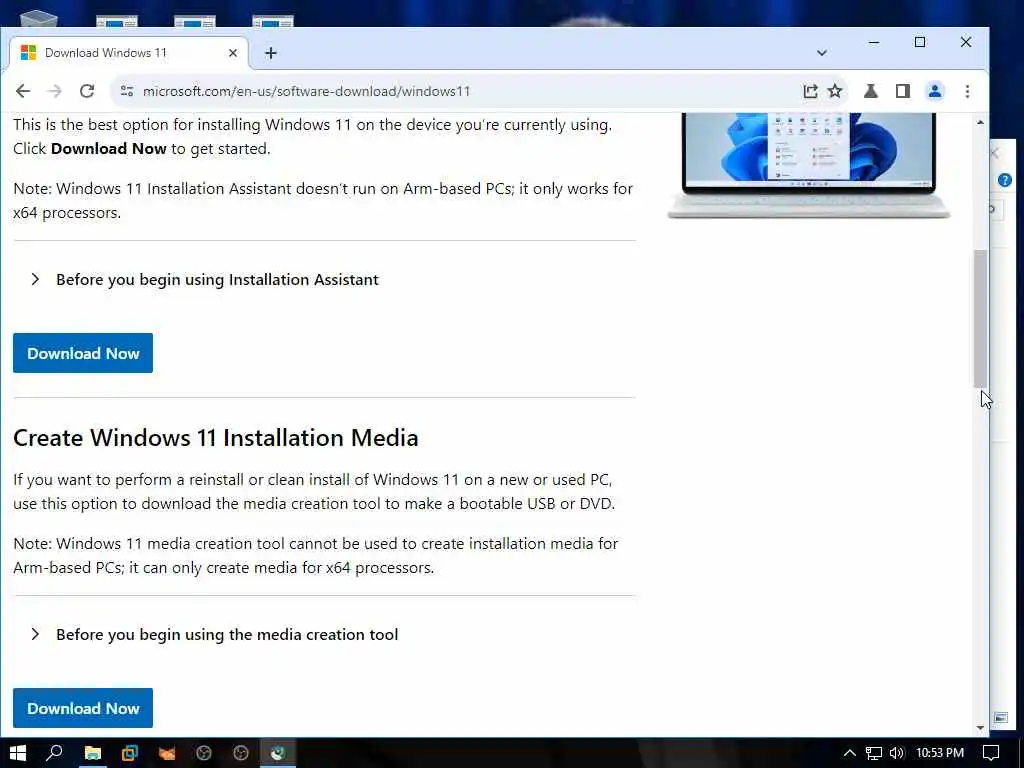Click the Create Windows 11 Installation Media heading

pos(216,438)
